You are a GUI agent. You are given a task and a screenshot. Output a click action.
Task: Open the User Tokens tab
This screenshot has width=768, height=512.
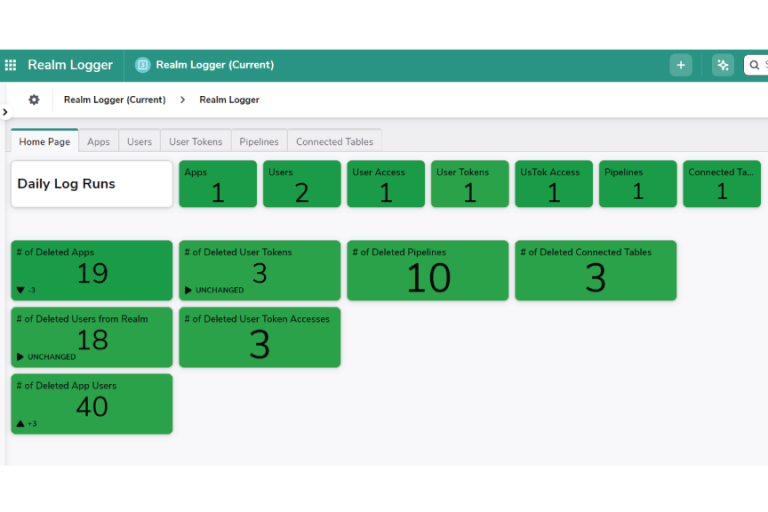click(x=195, y=142)
